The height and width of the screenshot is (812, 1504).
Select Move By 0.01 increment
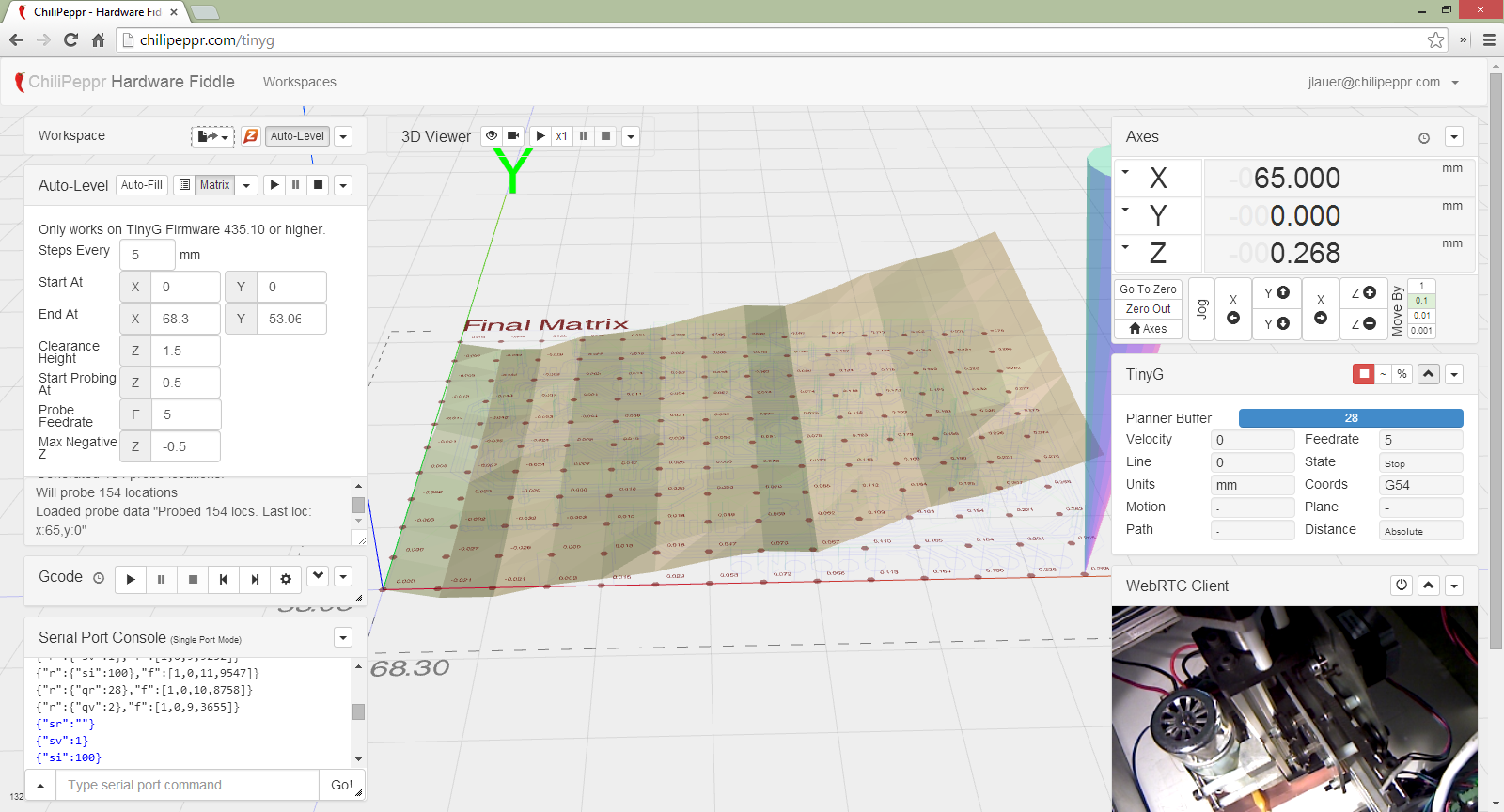click(1421, 316)
